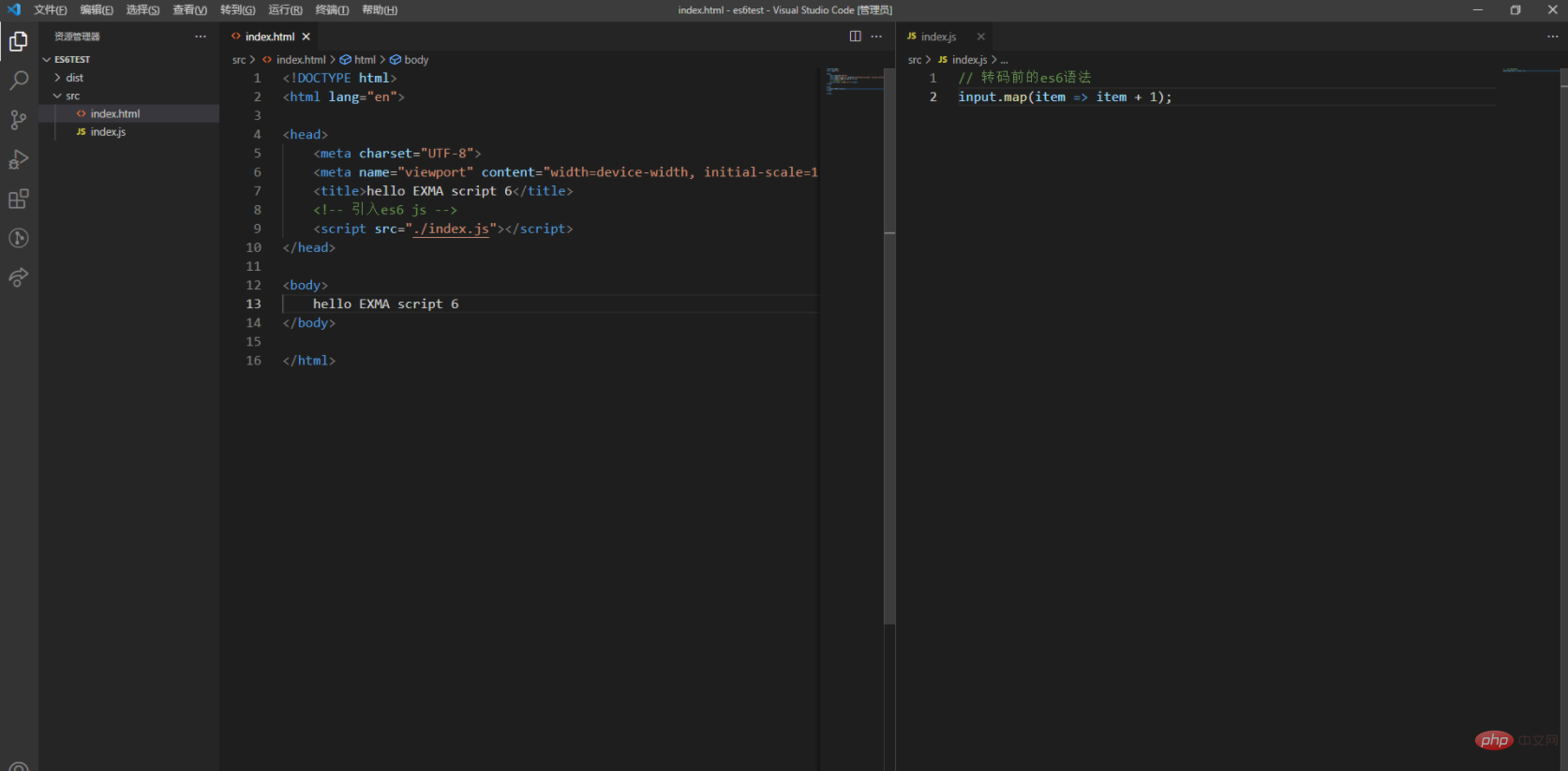The width and height of the screenshot is (1568, 771).
Task: Open more actions for the right editor group
Action: point(1552,37)
